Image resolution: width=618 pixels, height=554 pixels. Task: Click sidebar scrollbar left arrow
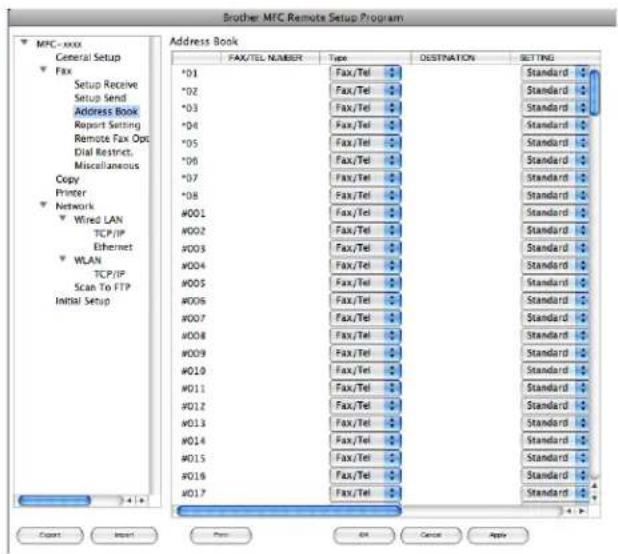pos(128,500)
